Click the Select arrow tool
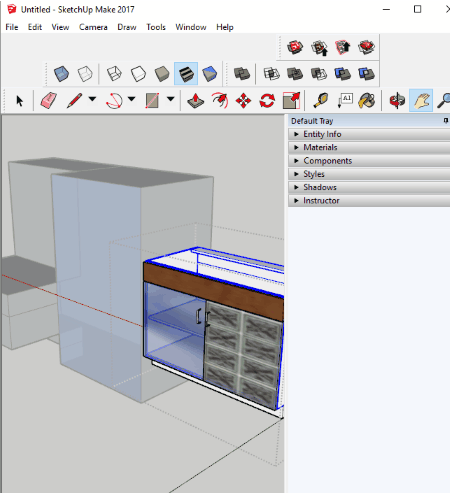 (x=19, y=100)
